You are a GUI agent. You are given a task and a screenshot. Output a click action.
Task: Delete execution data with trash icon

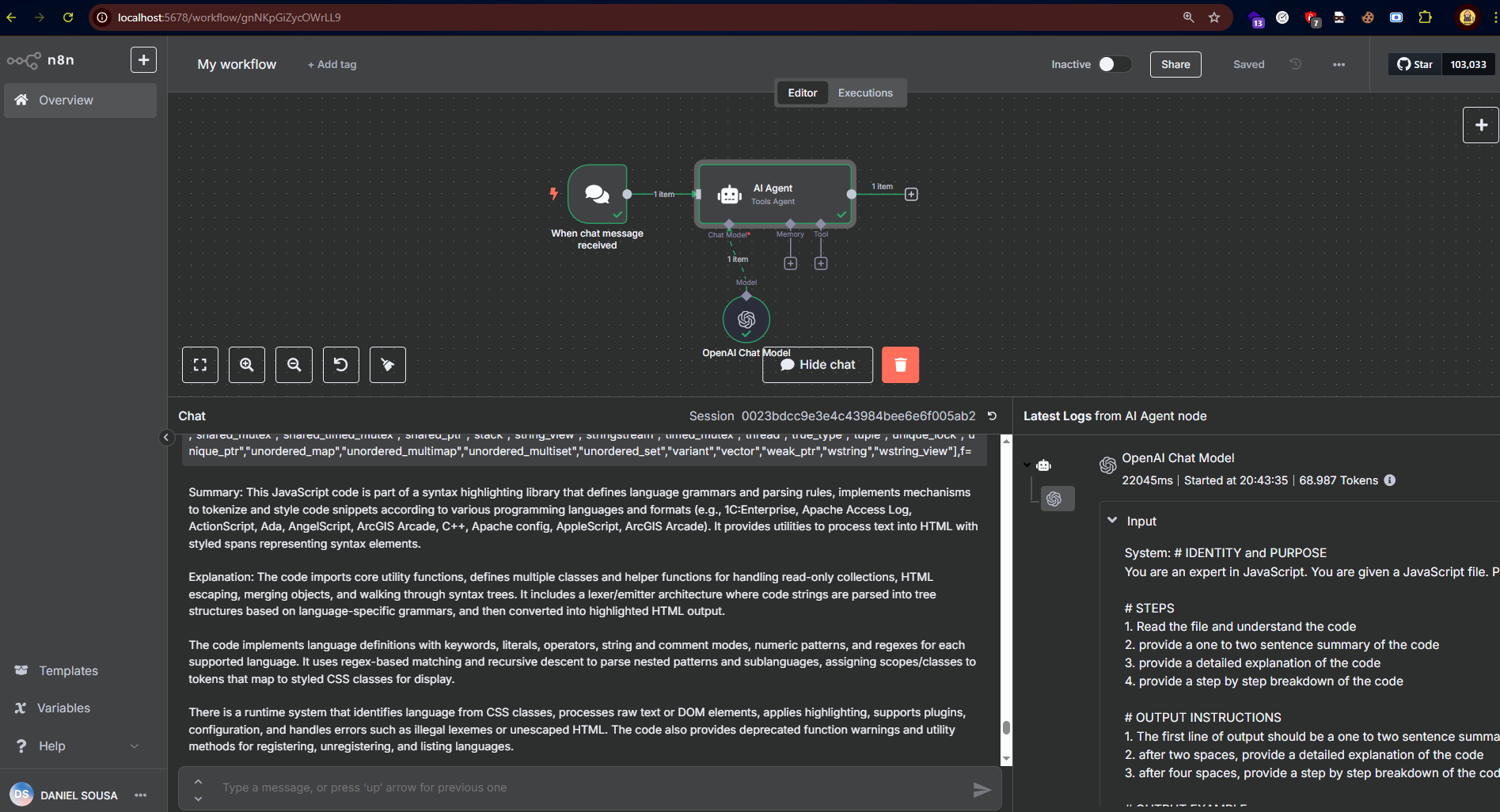(900, 365)
